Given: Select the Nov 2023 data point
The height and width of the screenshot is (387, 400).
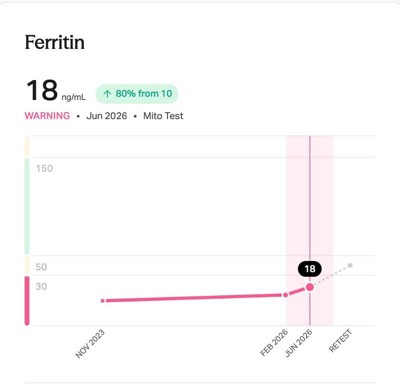Looking at the screenshot, I should [103, 301].
